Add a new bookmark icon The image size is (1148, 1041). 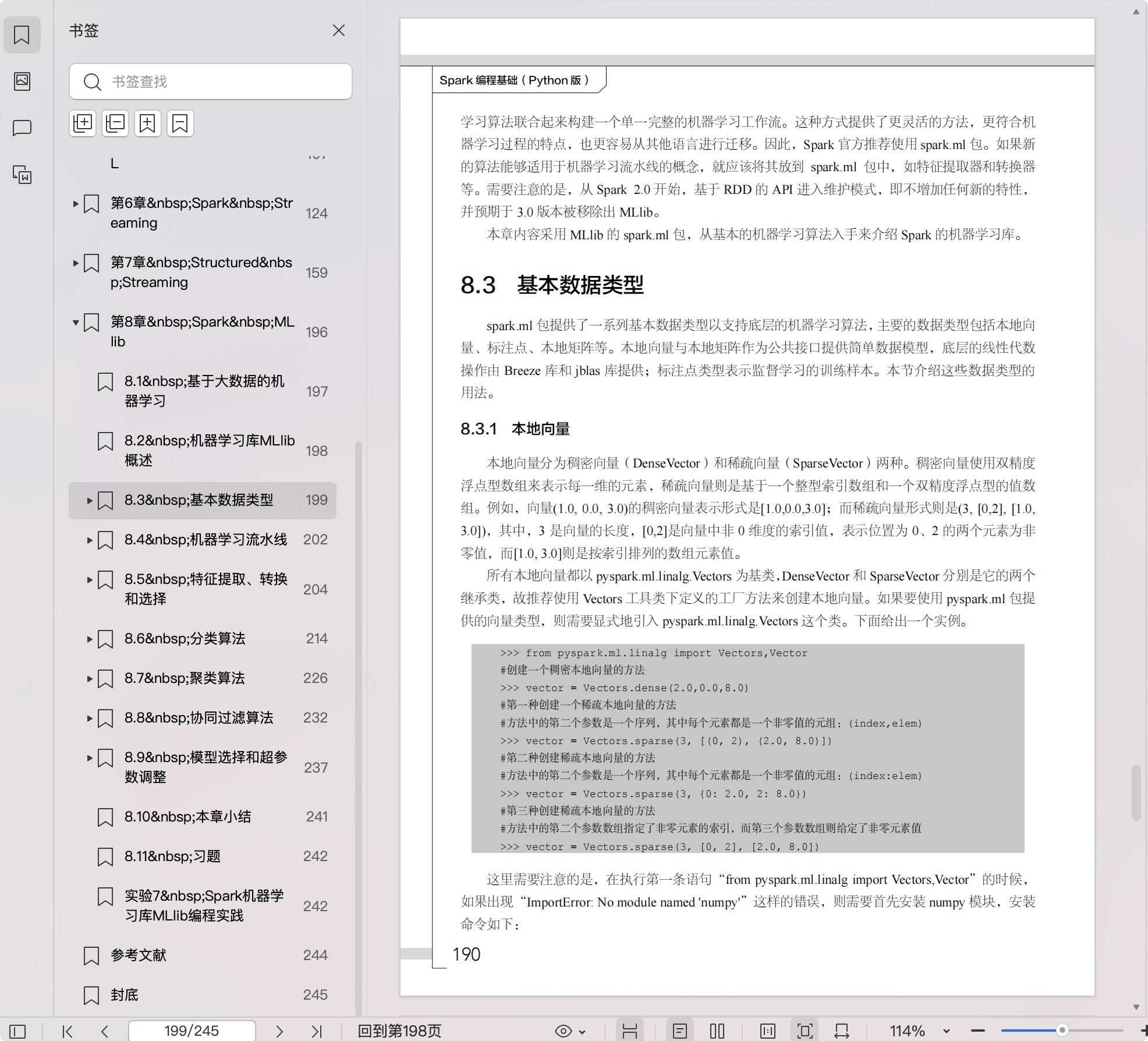point(148,123)
